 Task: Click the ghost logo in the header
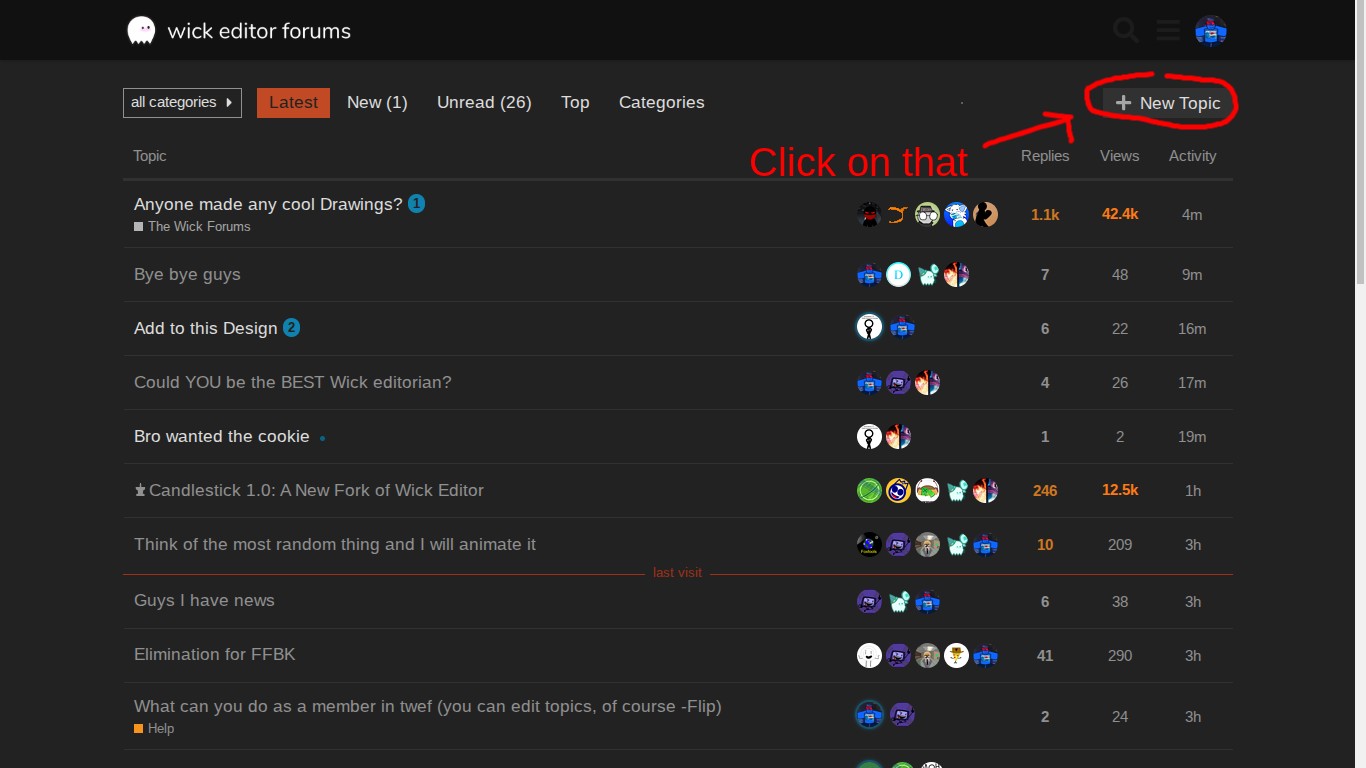[x=141, y=31]
